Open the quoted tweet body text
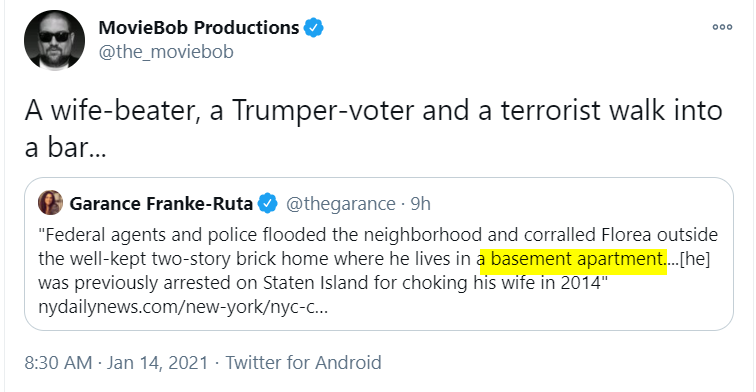Image resolution: width=756 pixels, height=392 pixels. click(378, 270)
